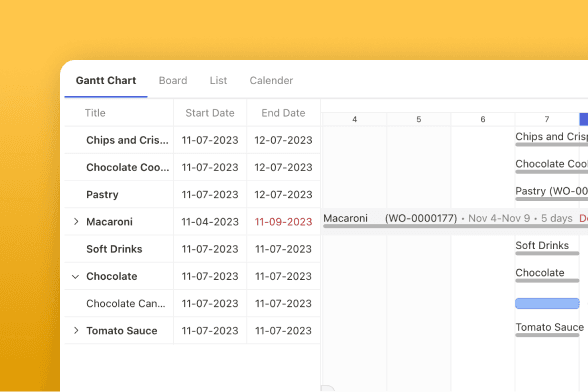Screen dimensions: 588x392
Task: Select the Pastry title cell
Action: [x=102, y=195]
